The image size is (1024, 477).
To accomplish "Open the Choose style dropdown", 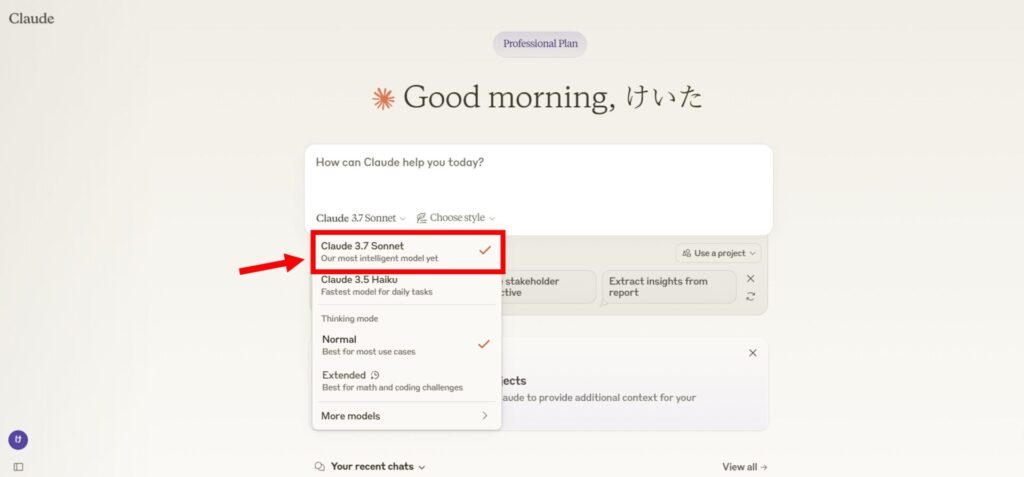I will pyautogui.click(x=456, y=218).
